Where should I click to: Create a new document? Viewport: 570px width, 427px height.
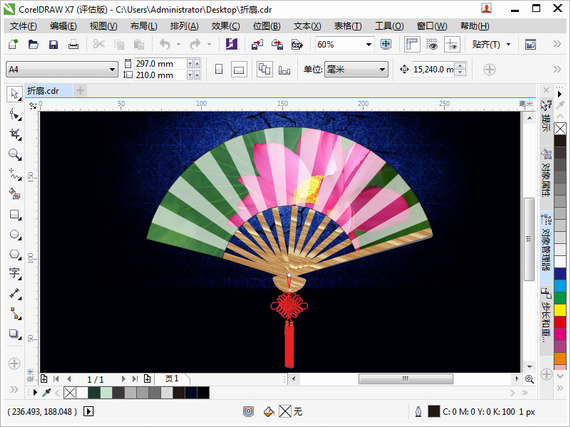[13, 44]
